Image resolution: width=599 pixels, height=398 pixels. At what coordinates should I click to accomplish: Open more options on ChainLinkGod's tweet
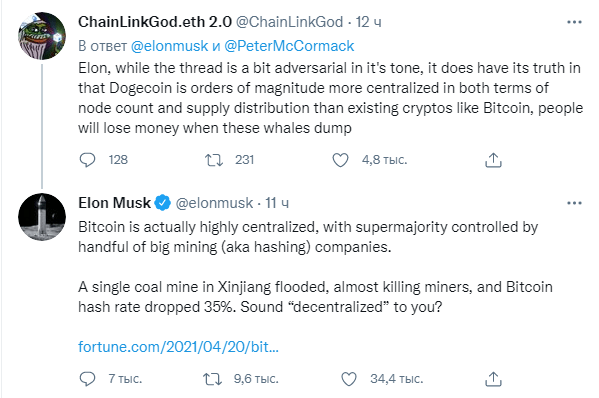pos(574,22)
